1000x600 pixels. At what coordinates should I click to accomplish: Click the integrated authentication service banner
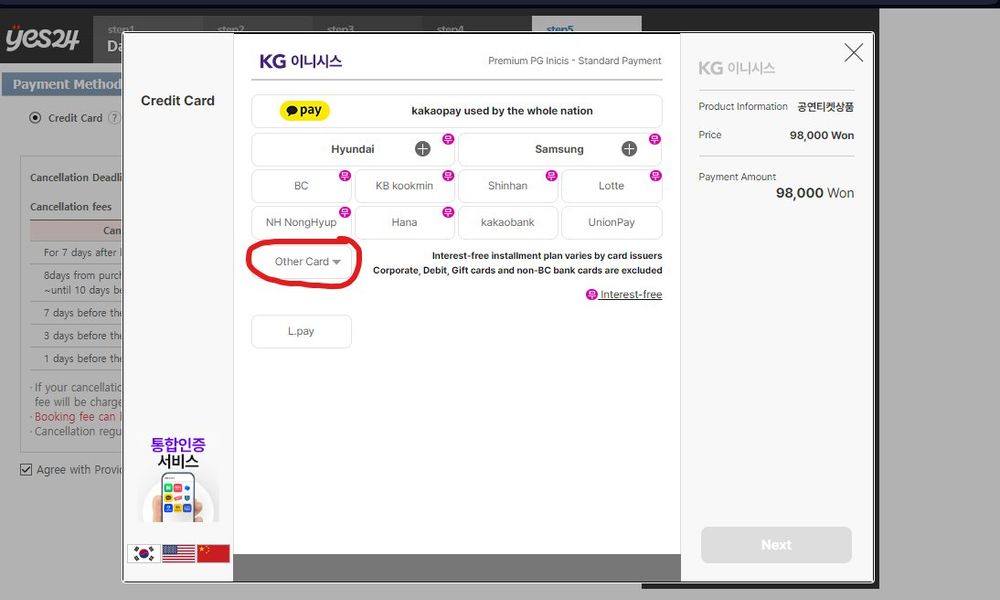click(x=178, y=479)
